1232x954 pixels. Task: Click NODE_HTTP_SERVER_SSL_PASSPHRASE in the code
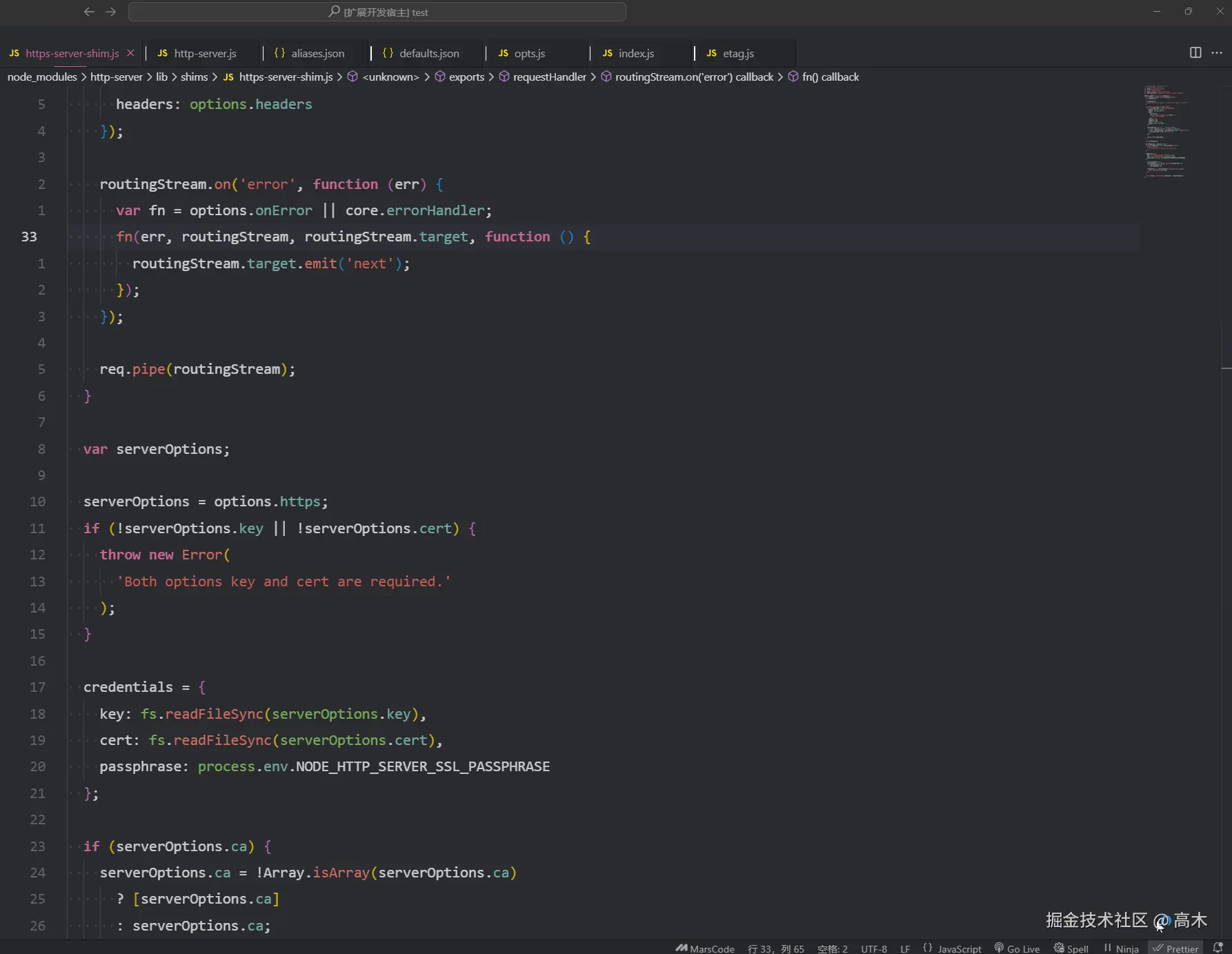coord(423,766)
